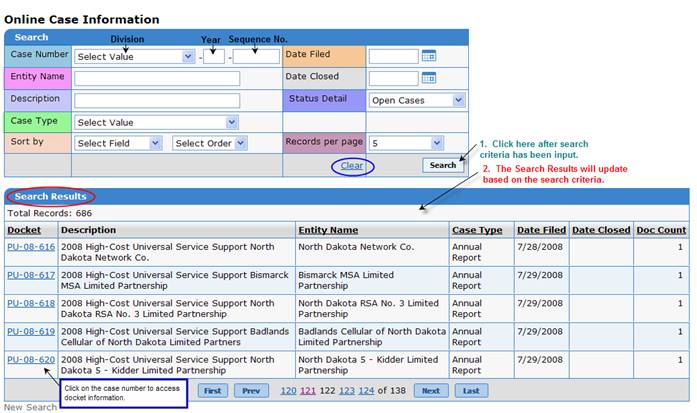
Task: Click the Search button
Action: tap(443, 165)
